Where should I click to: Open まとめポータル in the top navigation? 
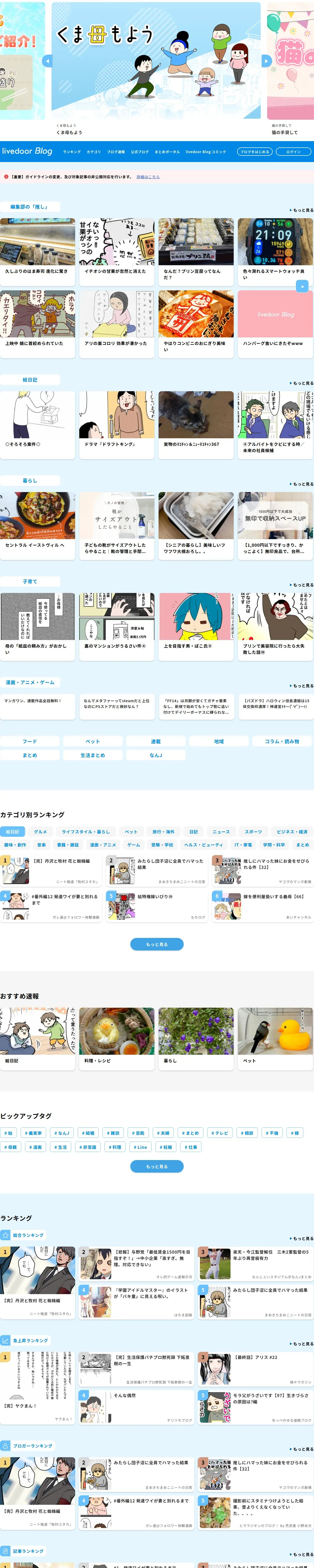coord(167,152)
